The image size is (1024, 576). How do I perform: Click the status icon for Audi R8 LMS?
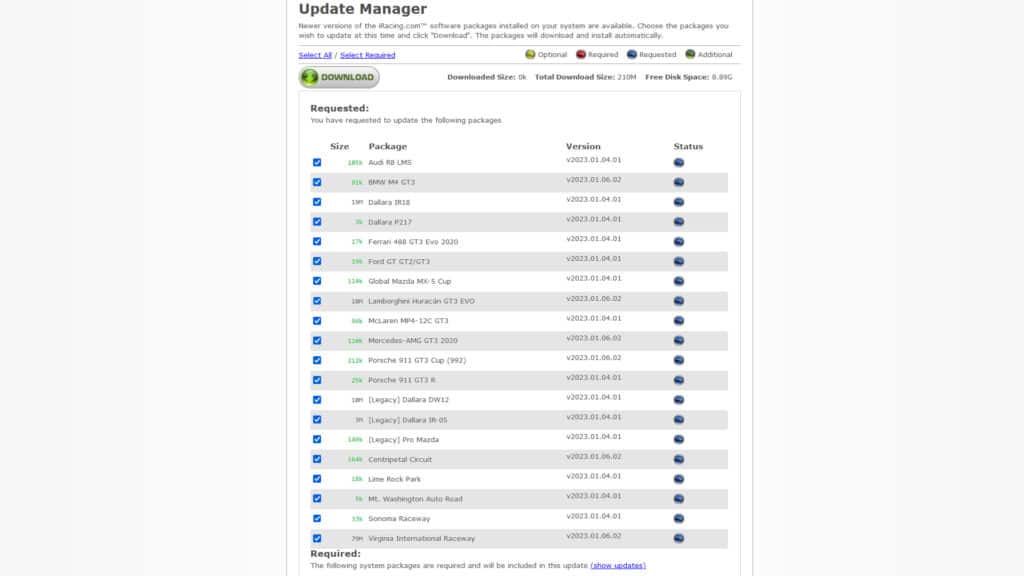pyautogui.click(x=679, y=163)
